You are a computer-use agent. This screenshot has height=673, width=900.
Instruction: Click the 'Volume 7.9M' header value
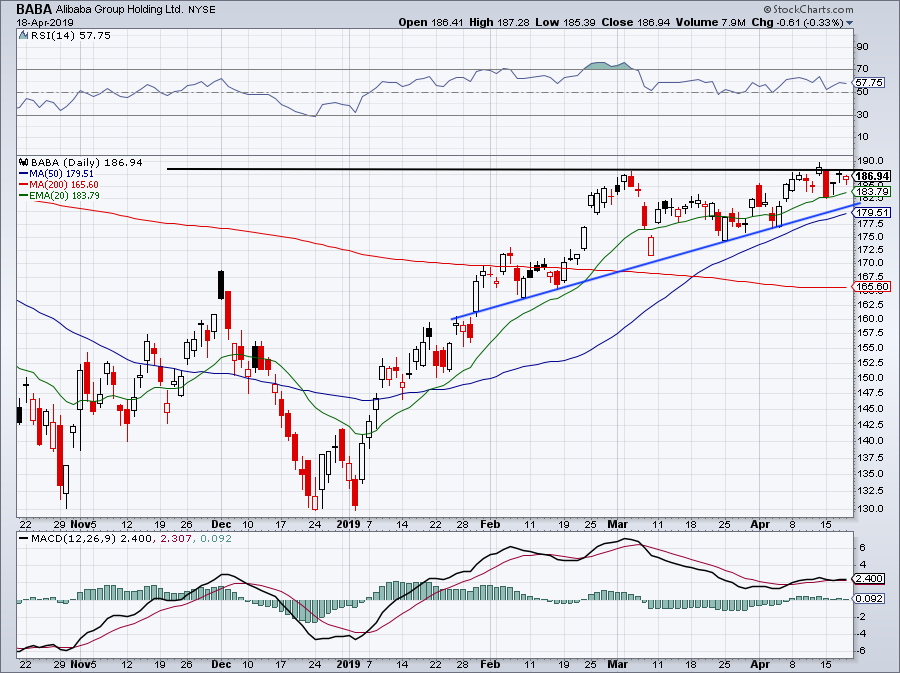709,22
